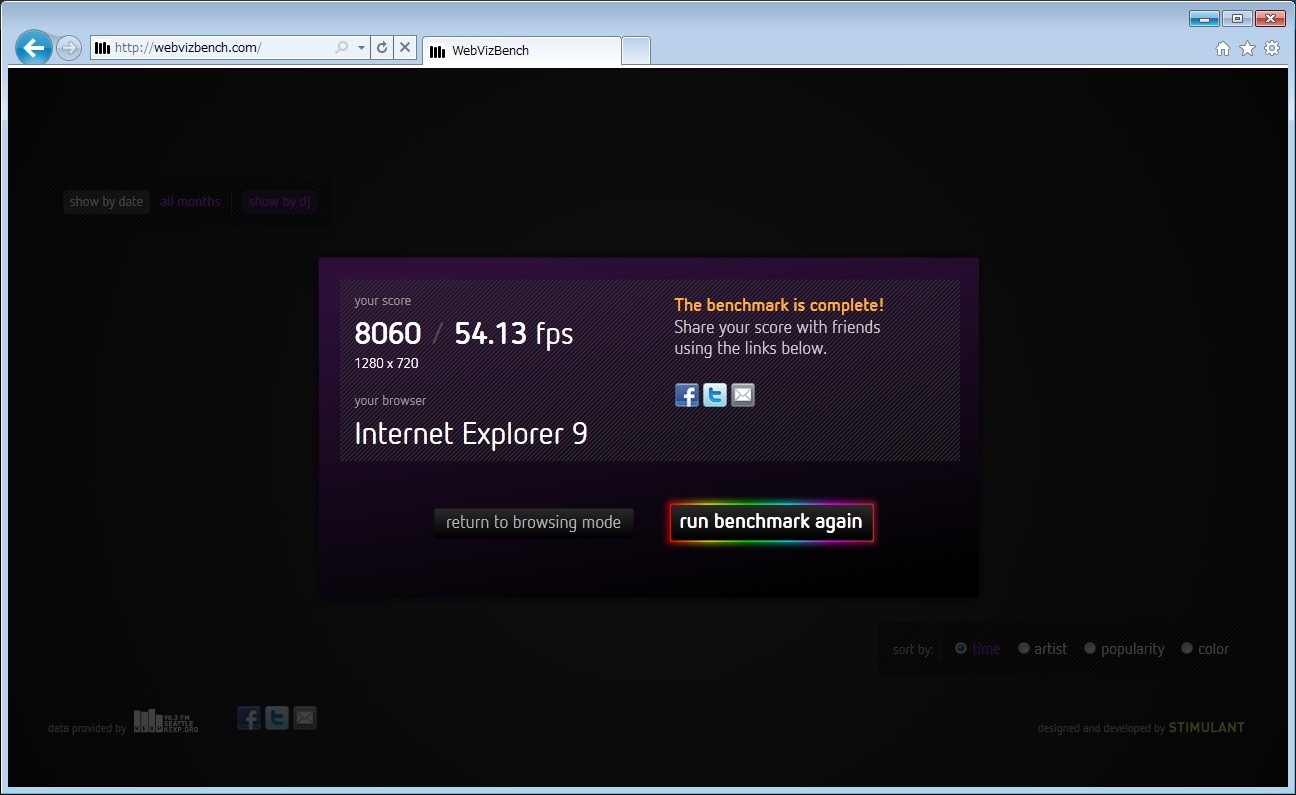Viewport: 1296px width, 795px height.
Task: Click the 'designed and developed by' text
Action: [x=1101, y=728]
